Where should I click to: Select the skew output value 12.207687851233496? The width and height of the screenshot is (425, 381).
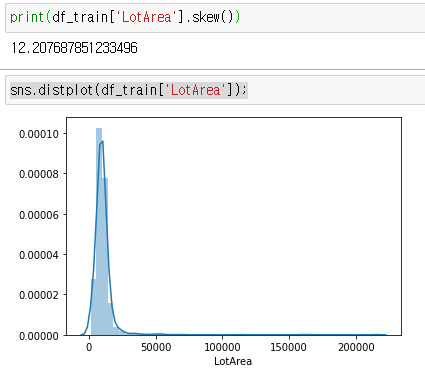74,48
